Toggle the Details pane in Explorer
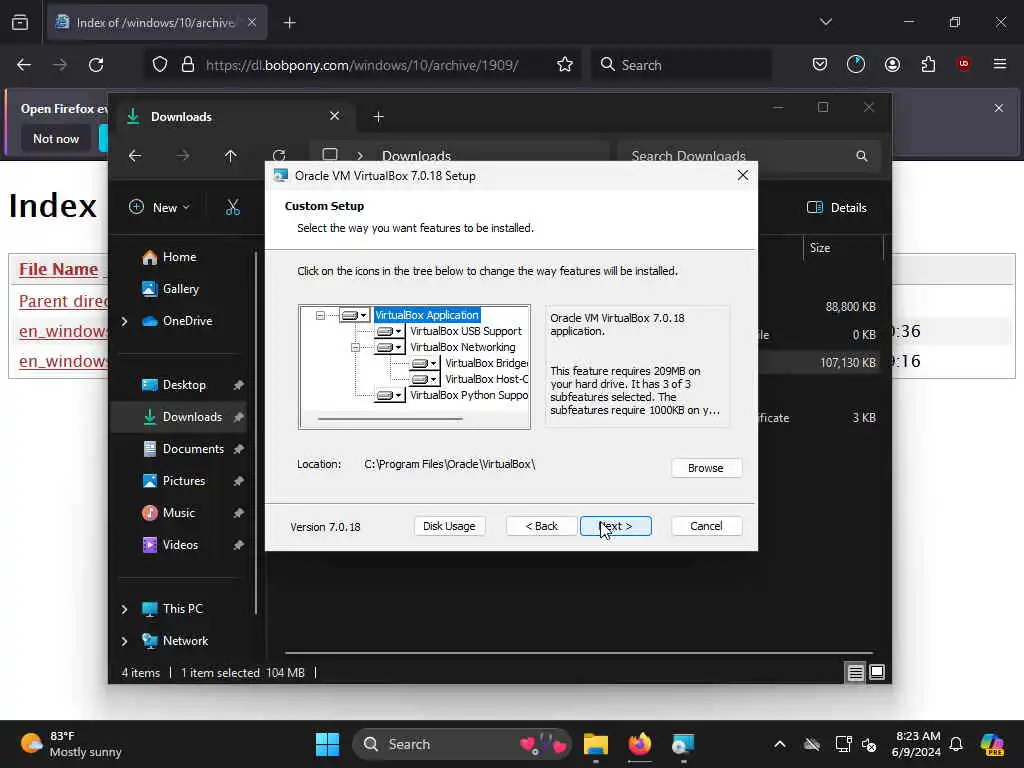This screenshot has height=768, width=1024. [837, 208]
